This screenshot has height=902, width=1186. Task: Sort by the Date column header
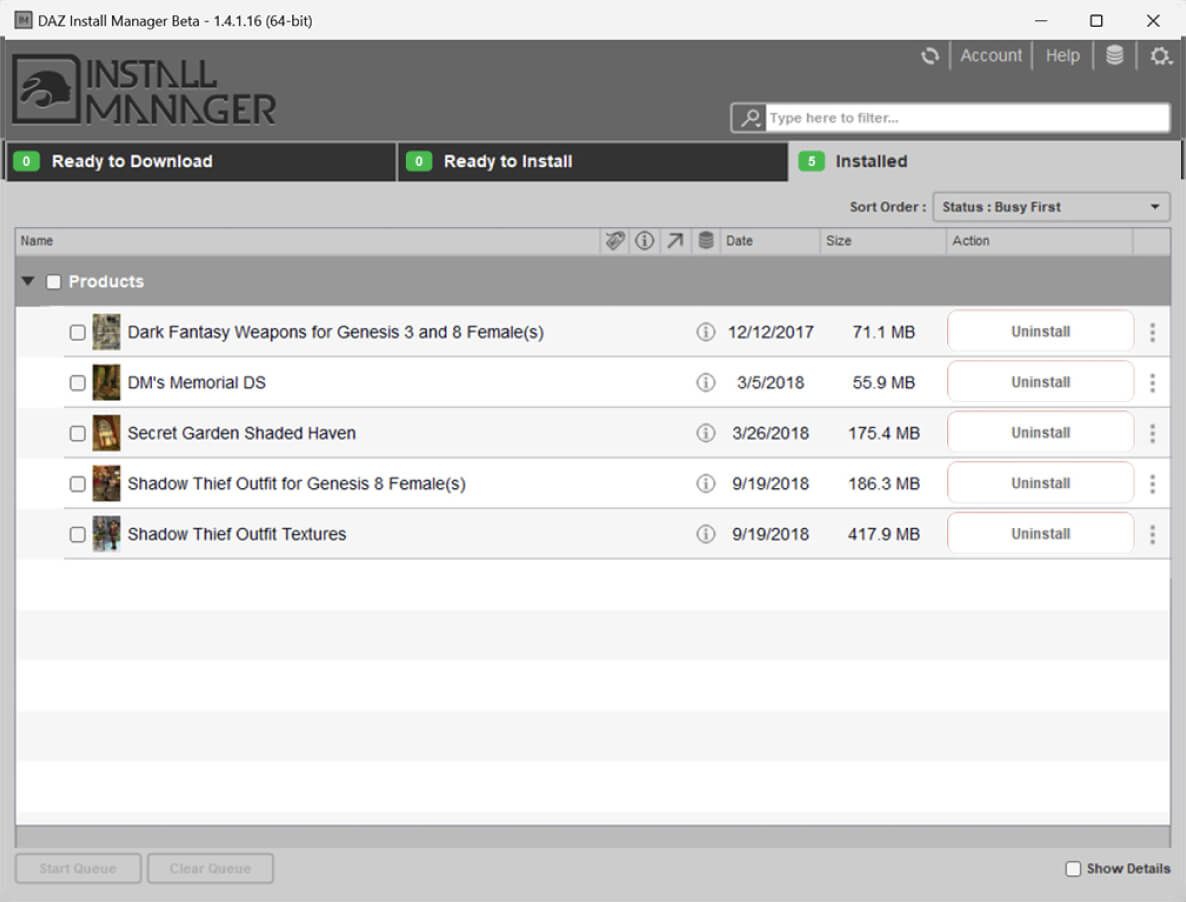click(x=769, y=241)
